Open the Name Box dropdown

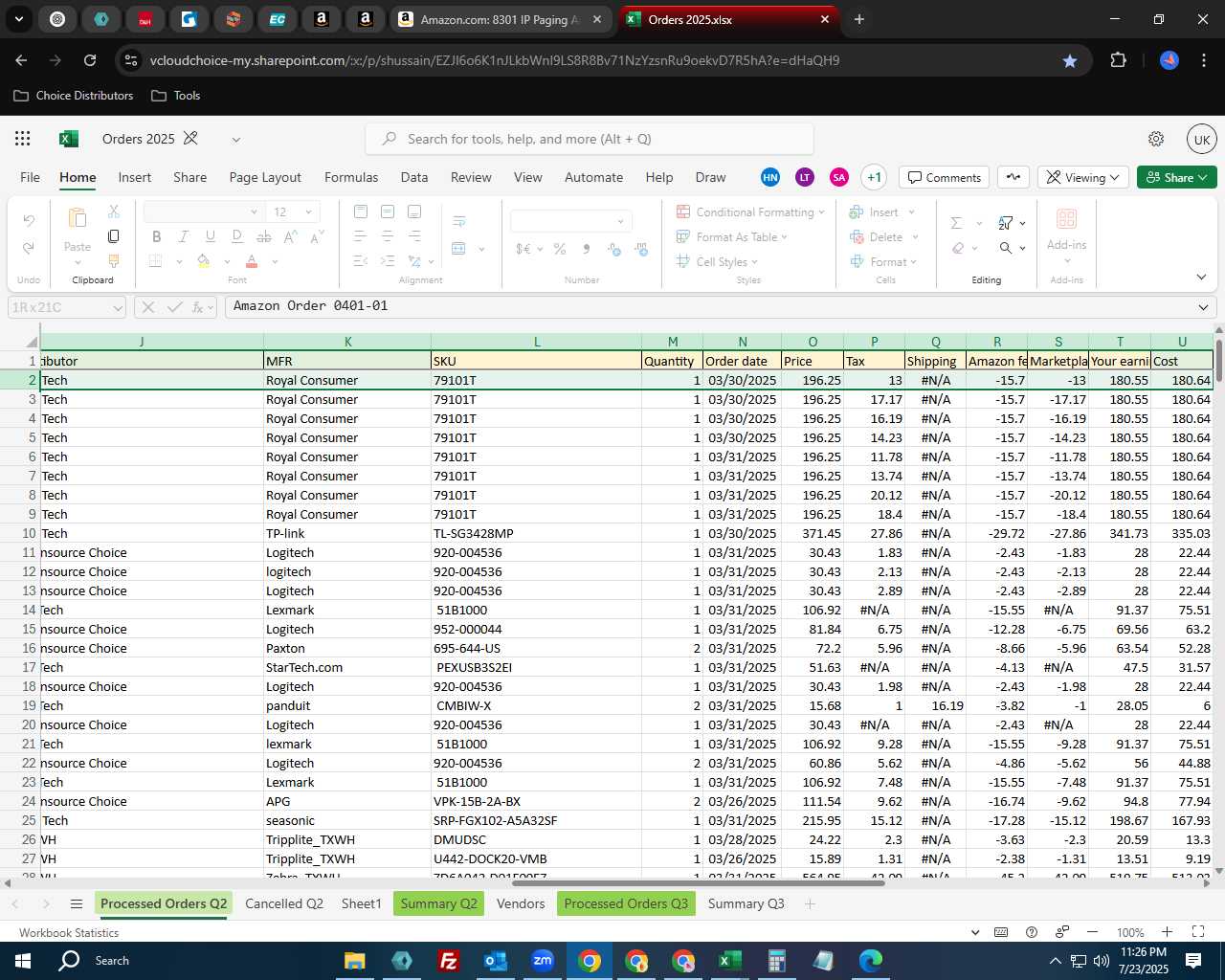(118, 307)
